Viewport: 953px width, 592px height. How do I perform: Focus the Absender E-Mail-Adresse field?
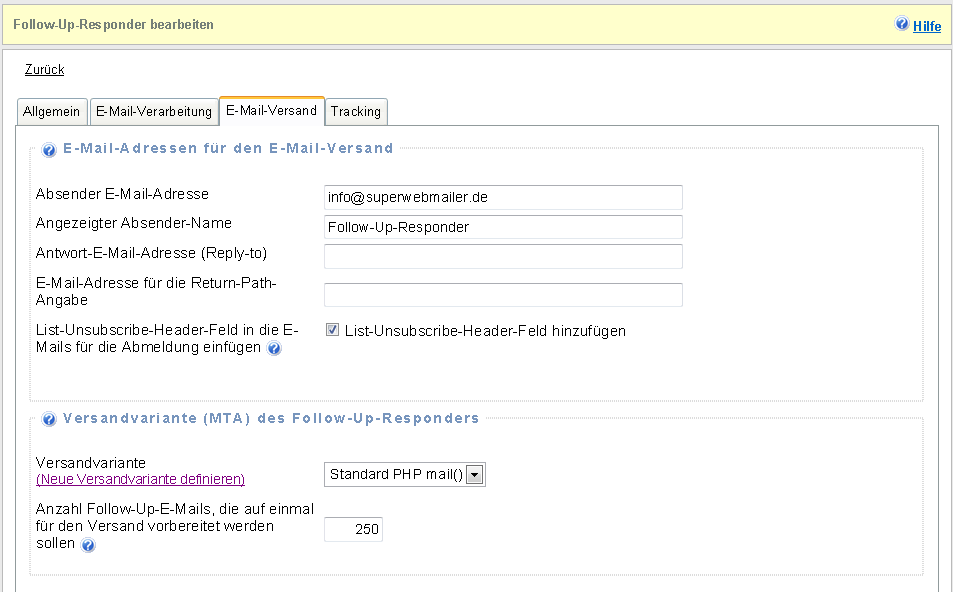(x=503, y=198)
